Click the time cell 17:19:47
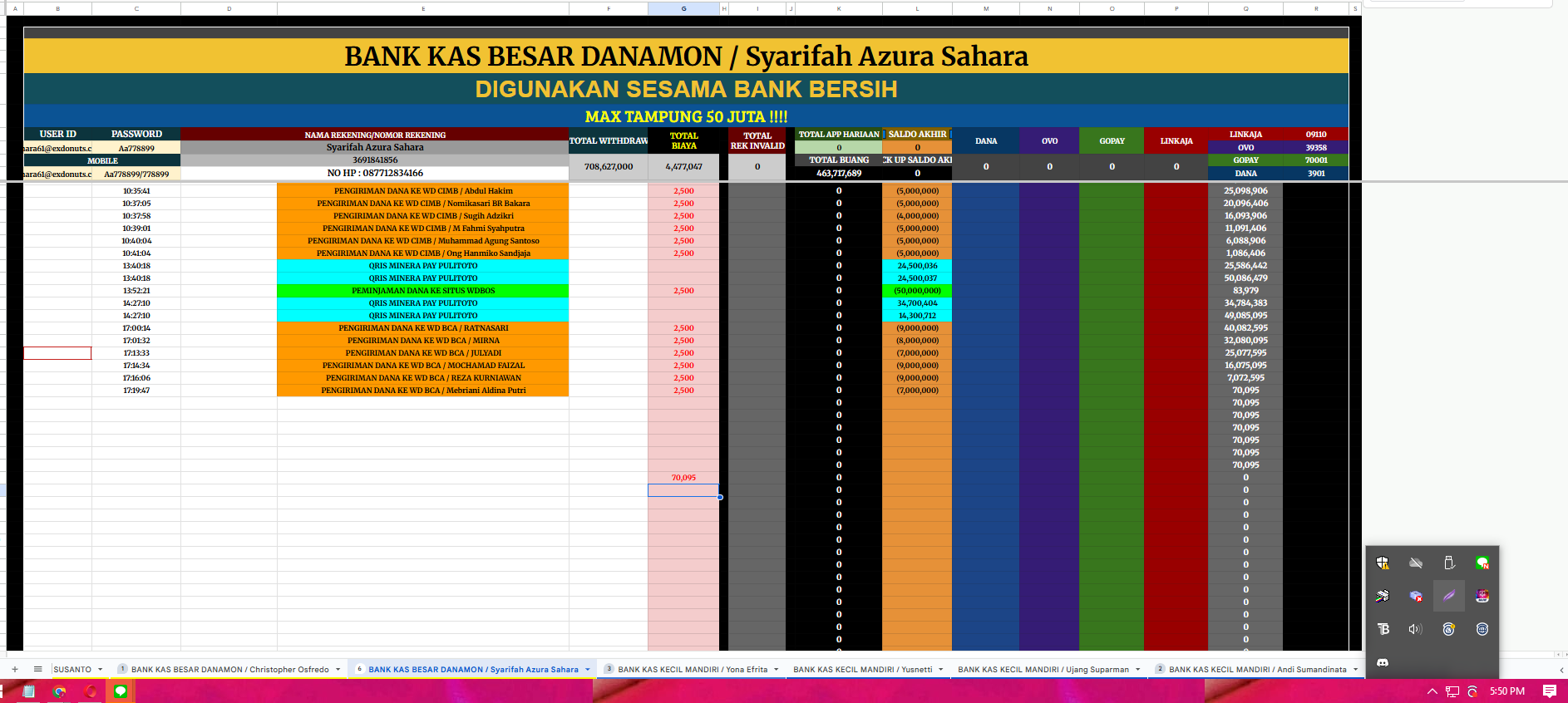Viewport: 1568px width, 703px height. (x=136, y=391)
